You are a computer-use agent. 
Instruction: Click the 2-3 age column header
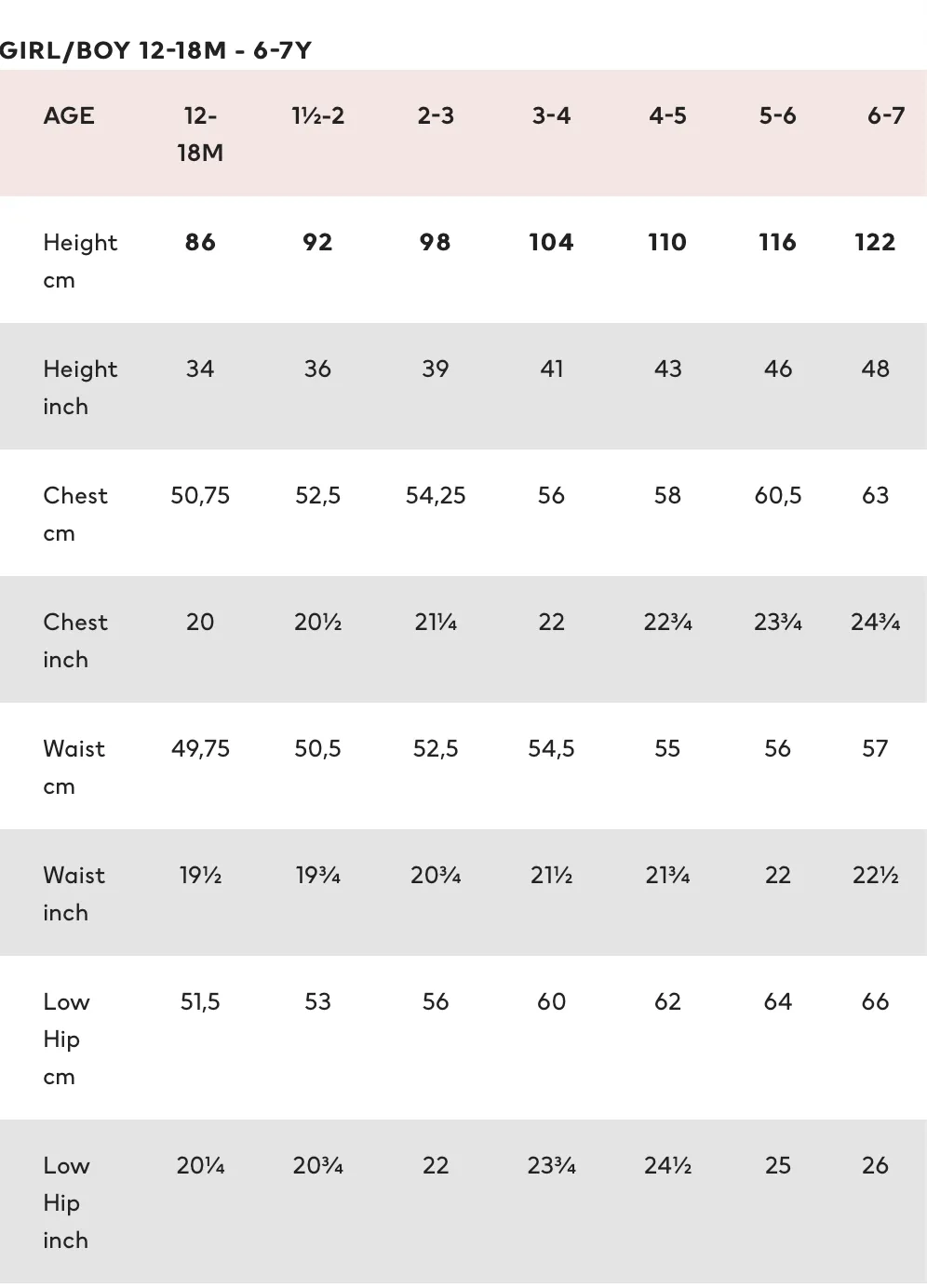point(436,116)
